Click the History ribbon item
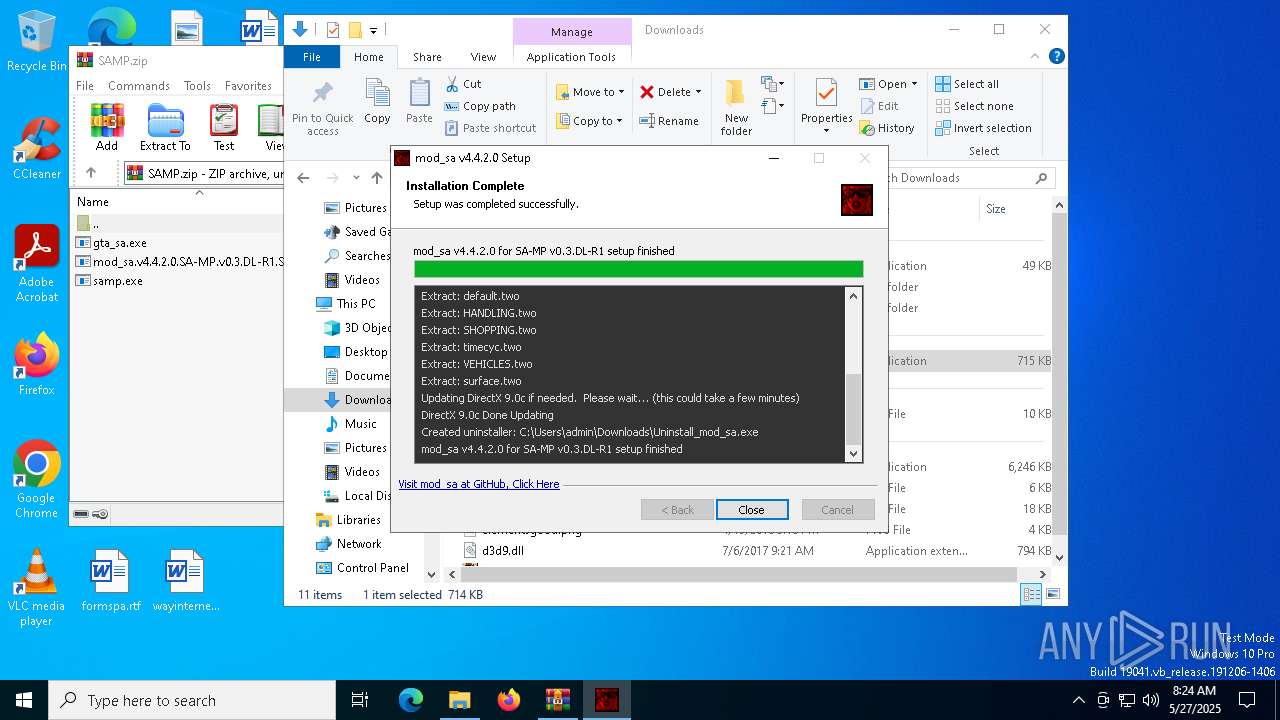Viewport: 1280px width, 720px height. coord(887,128)
